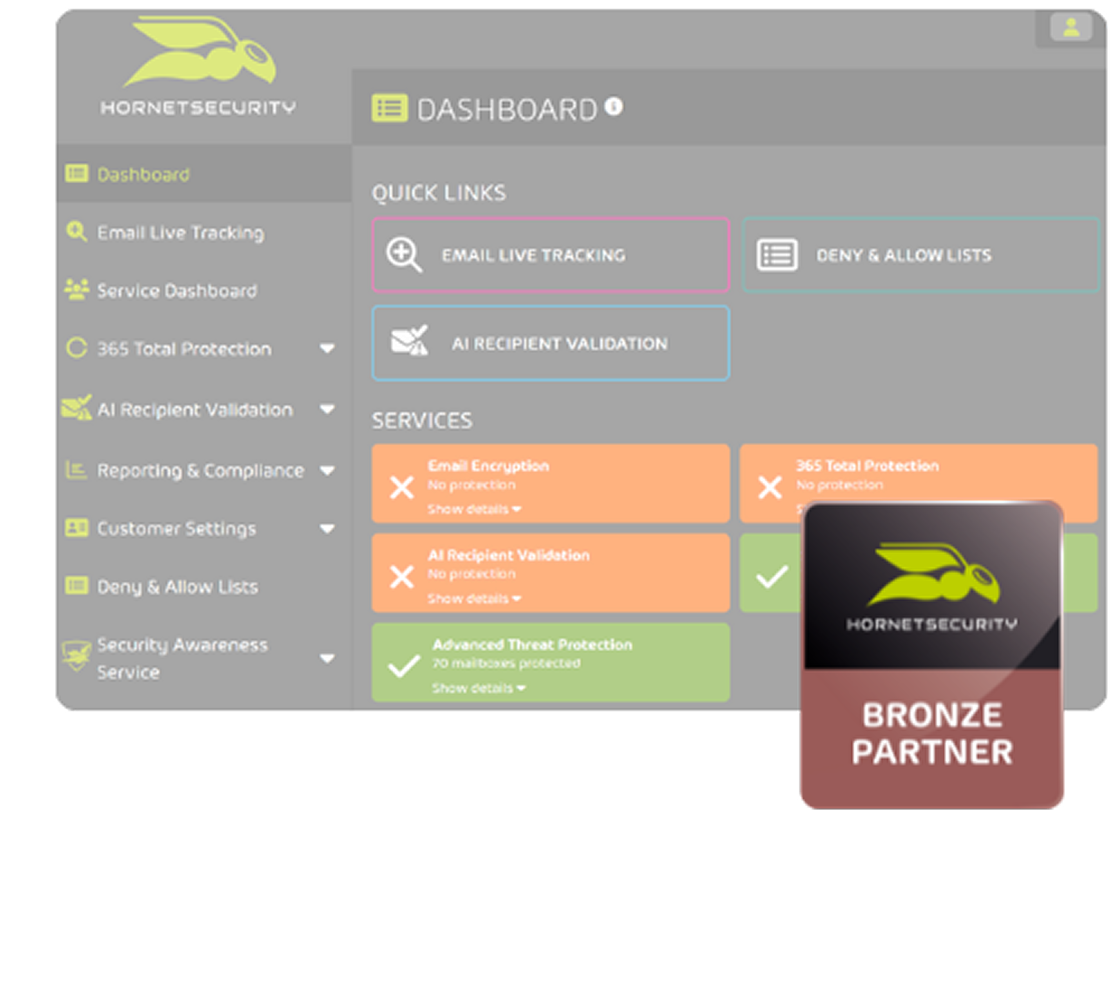This screenshot has height=1000, width=1120.
Task: Click the DENY & ALLOW LISTS quick link
Action: 920,255
